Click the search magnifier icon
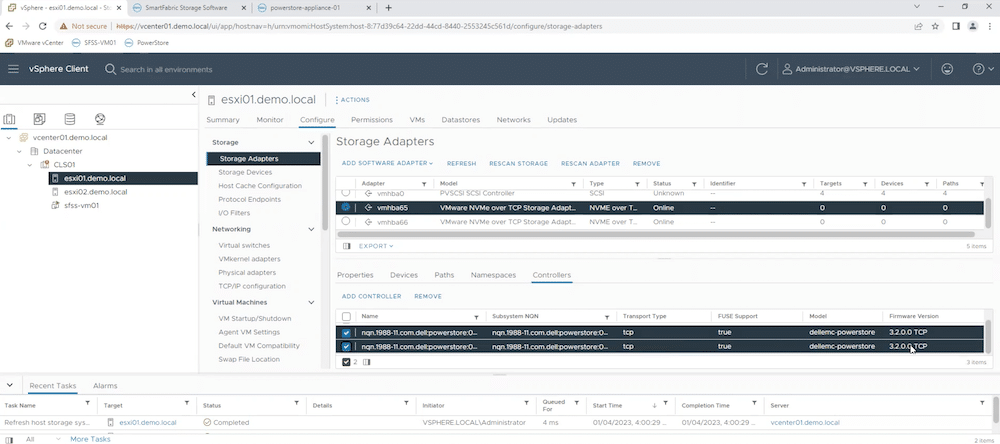 [110, 69]
